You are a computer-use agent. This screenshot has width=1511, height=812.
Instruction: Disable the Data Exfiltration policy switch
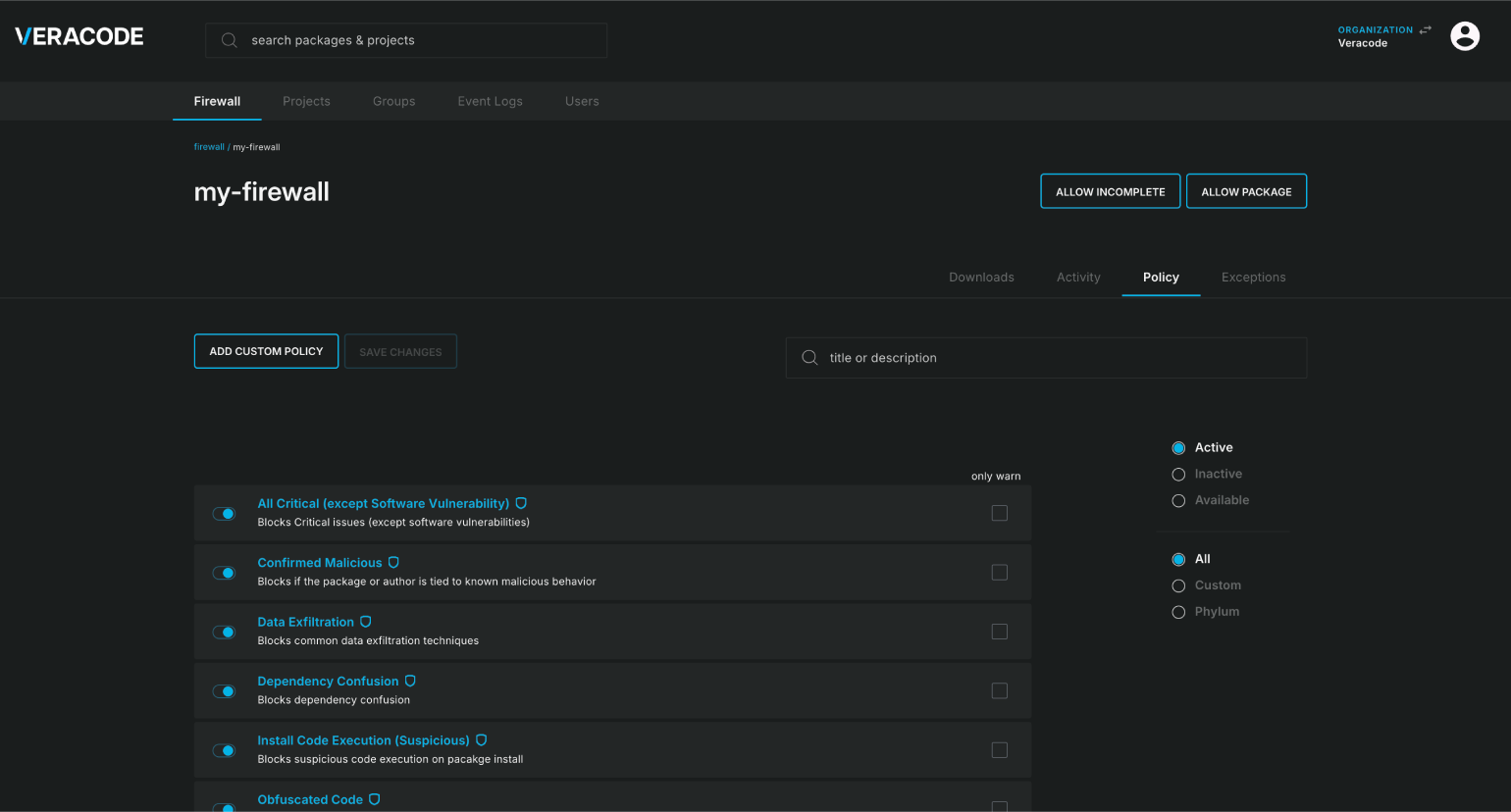pyautogui.click(x=225, y=633)
